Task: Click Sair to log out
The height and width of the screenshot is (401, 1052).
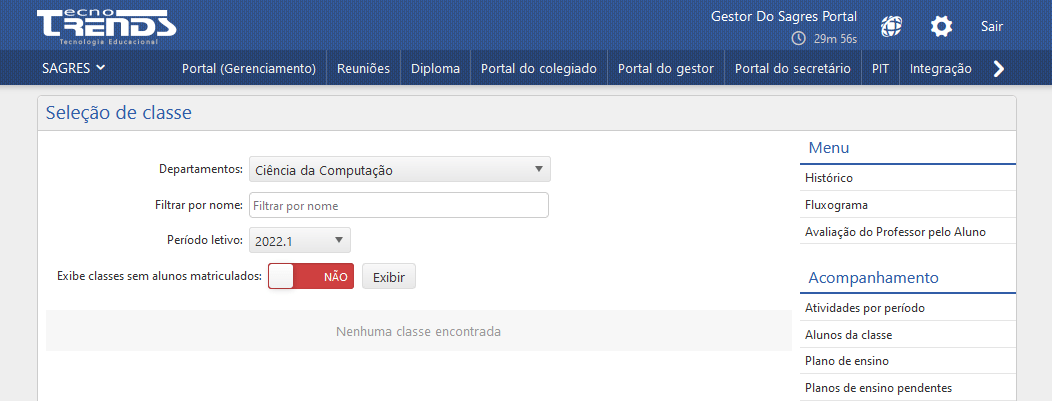Action: pyautogui.click(x=992, y=27)
